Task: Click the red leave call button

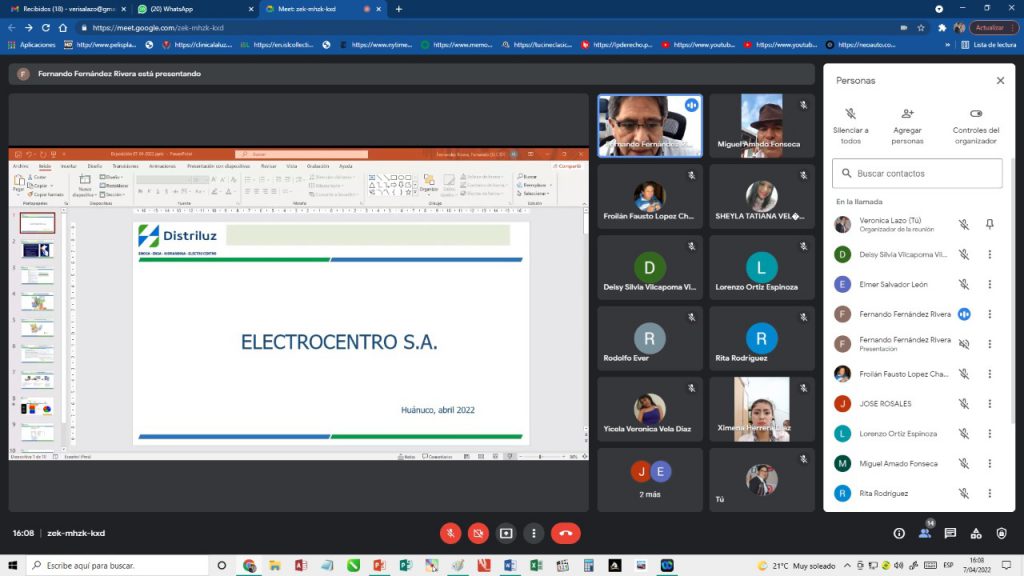Action: [565, 533]
